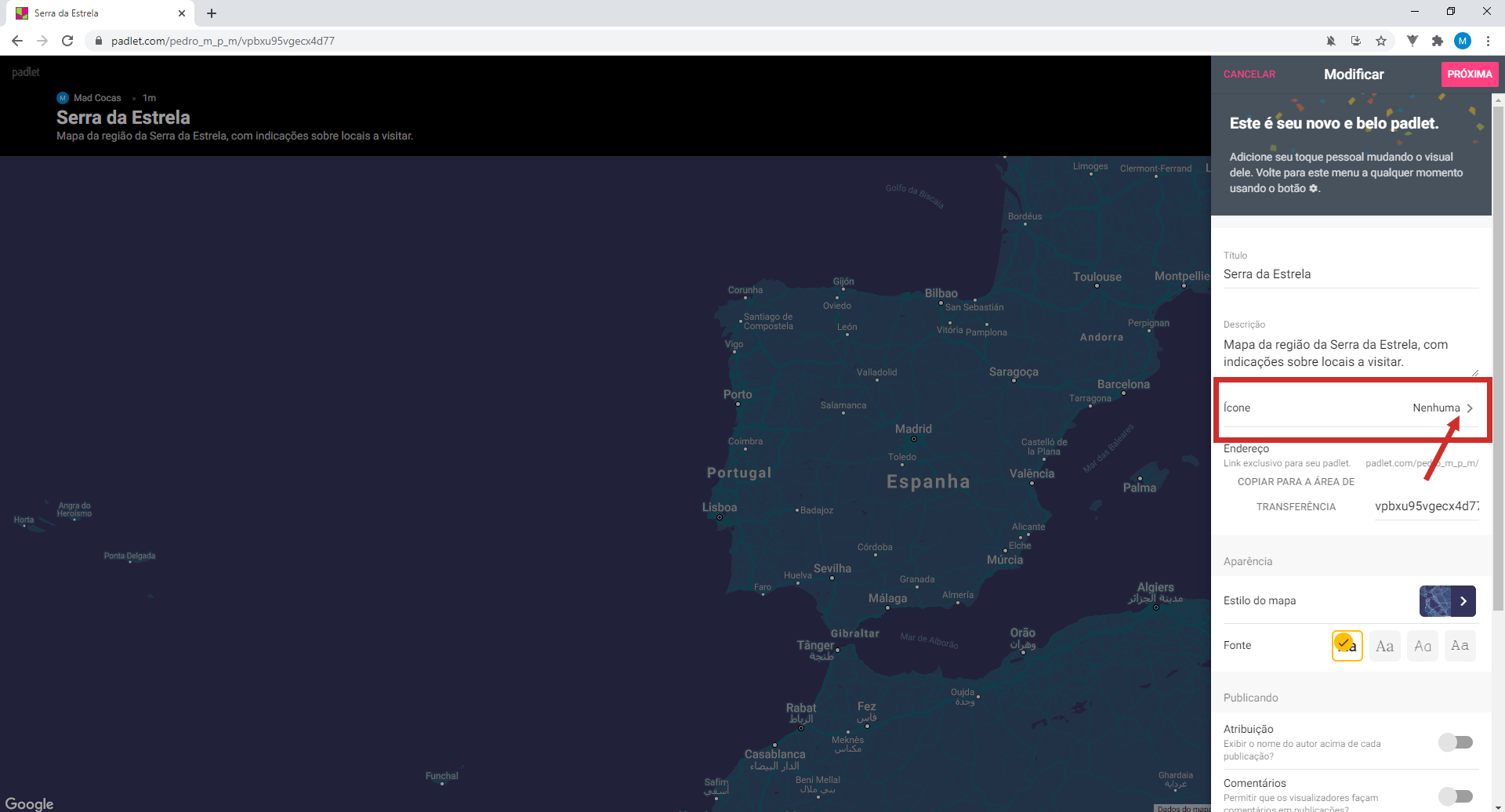This screenshot has width=1505, height=812.
Task: Click the Toulouse label on the map
Action: pos(1097,277)
